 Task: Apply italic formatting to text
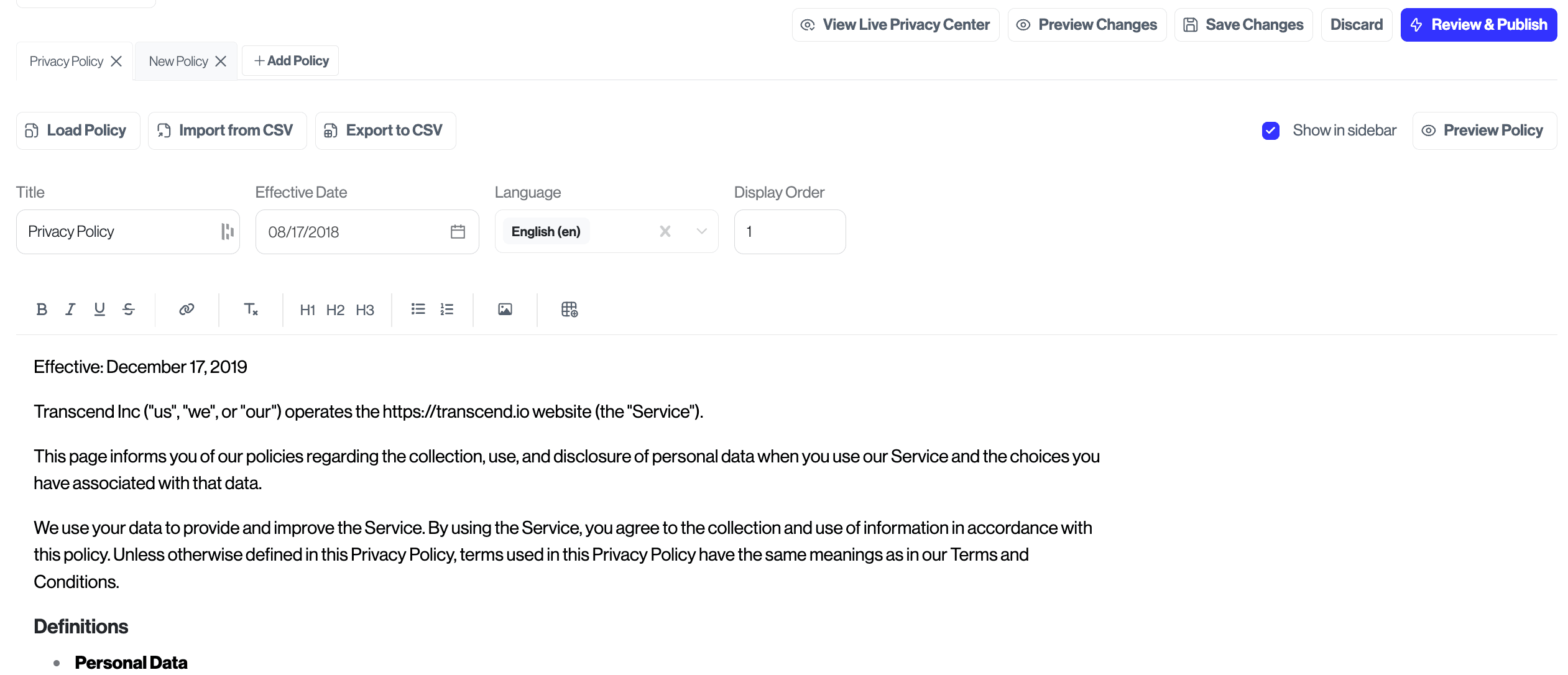click(x=70, y=310)
